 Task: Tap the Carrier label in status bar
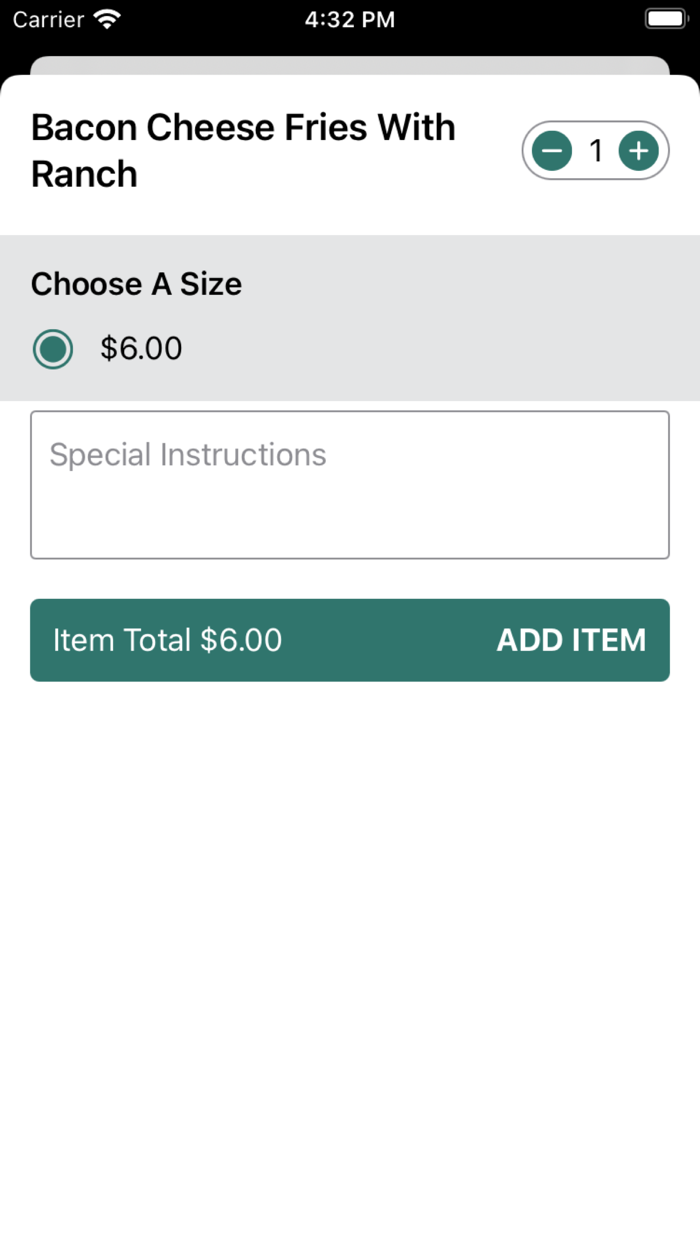click(x=48, y=19)
